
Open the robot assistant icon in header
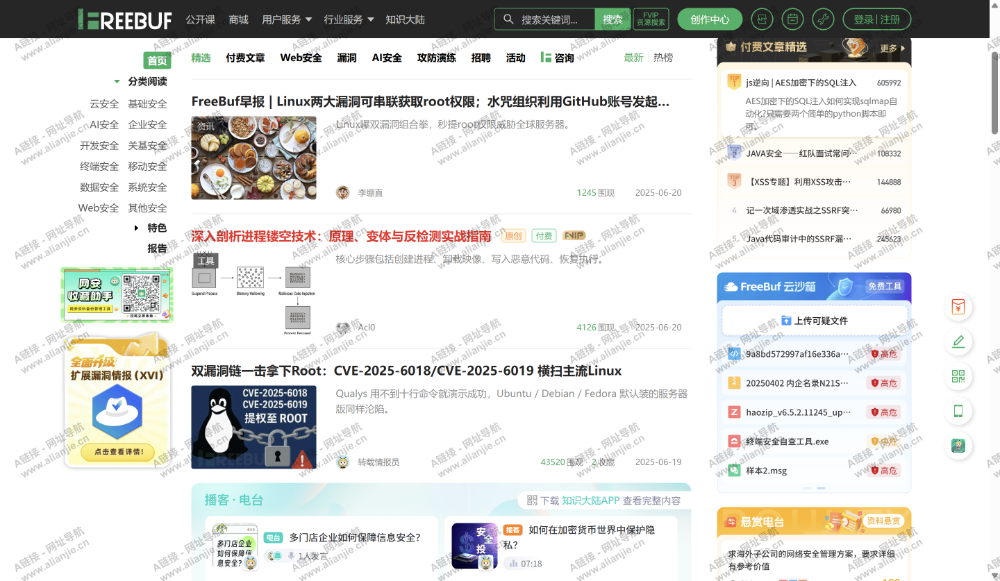click(x=761, y=19)
